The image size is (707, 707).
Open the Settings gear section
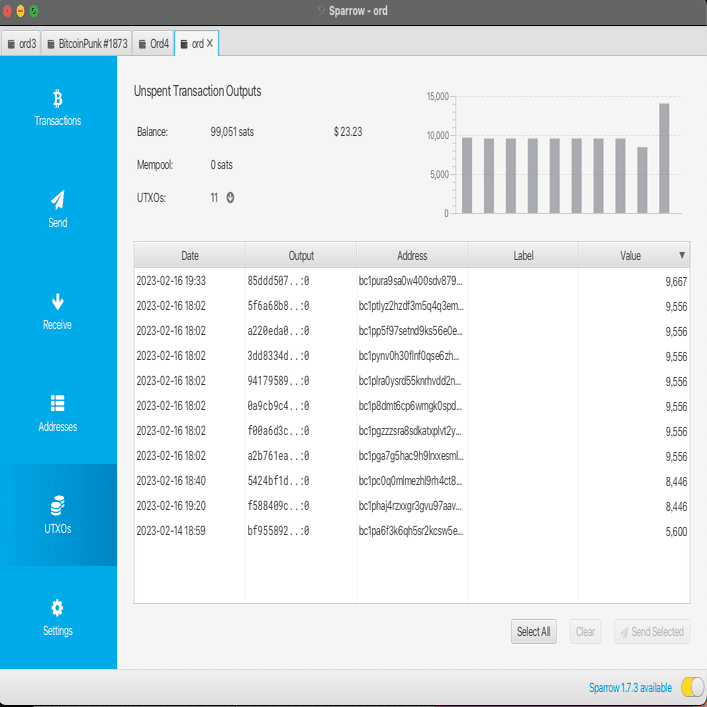(58, 617)
